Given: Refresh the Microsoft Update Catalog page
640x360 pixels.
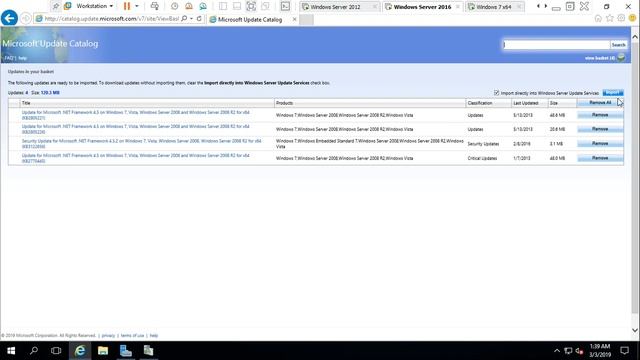Looking at the screenshot, I should click(x=199, y=18).
